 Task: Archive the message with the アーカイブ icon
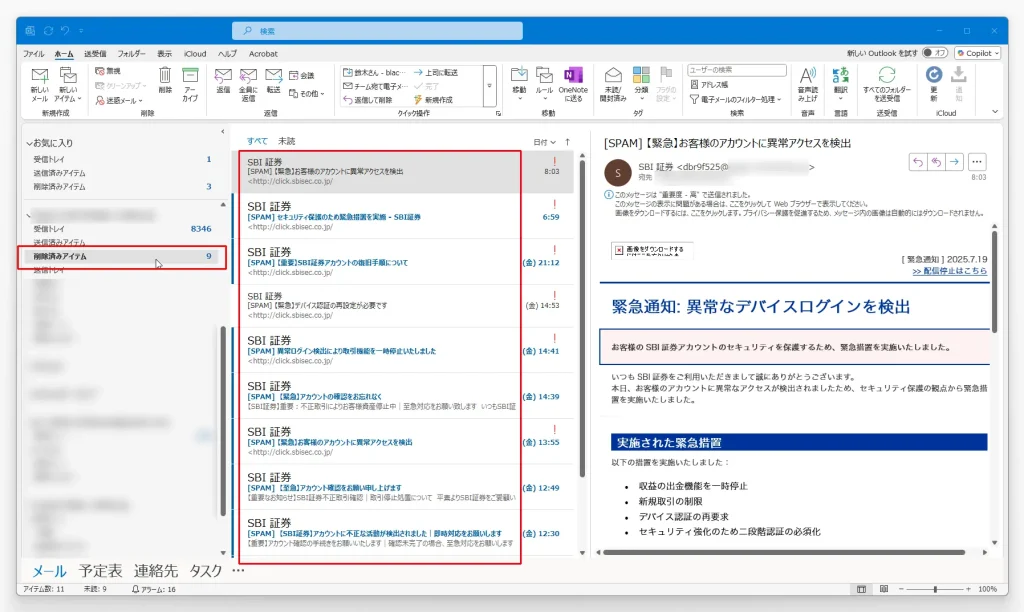tap(190, 84)
